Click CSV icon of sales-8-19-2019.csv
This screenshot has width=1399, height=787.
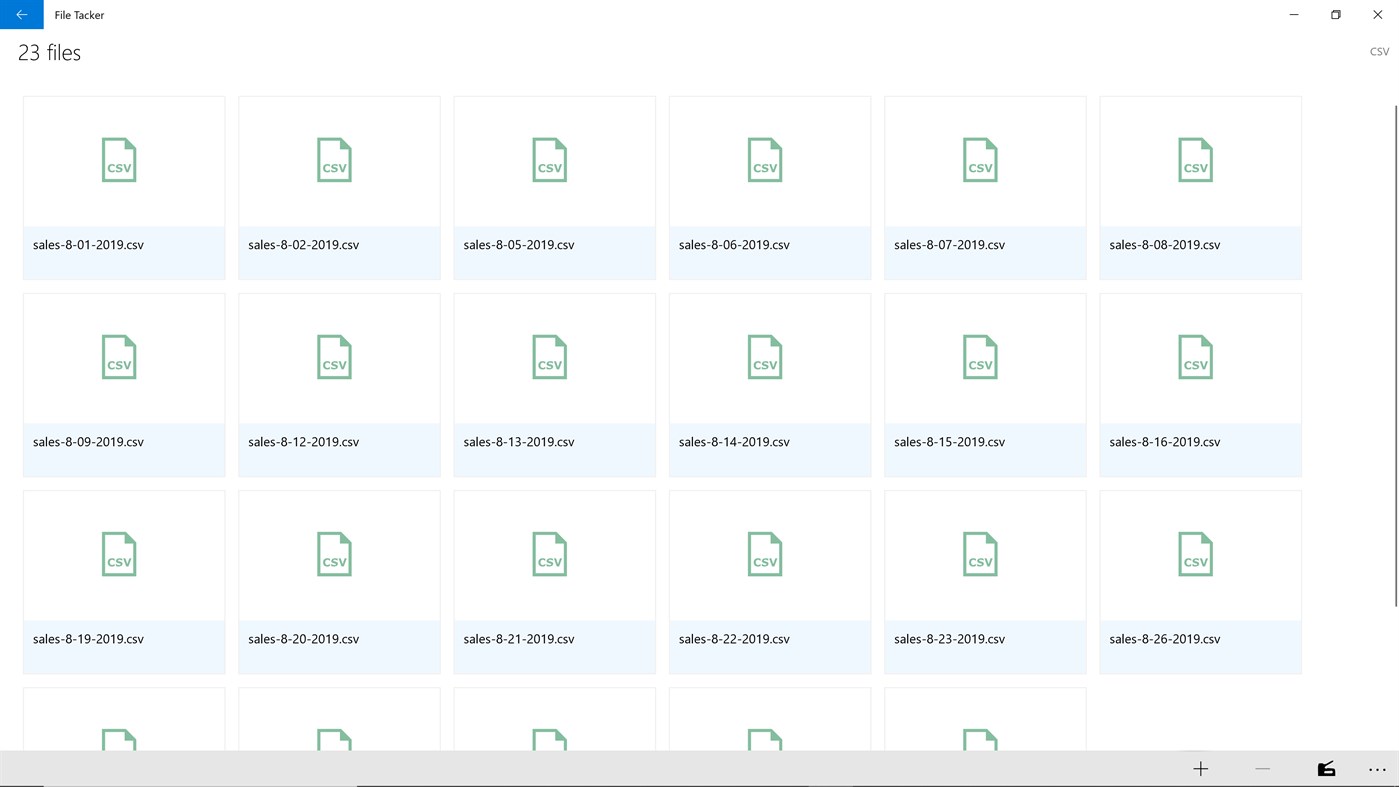pos(119,554)
